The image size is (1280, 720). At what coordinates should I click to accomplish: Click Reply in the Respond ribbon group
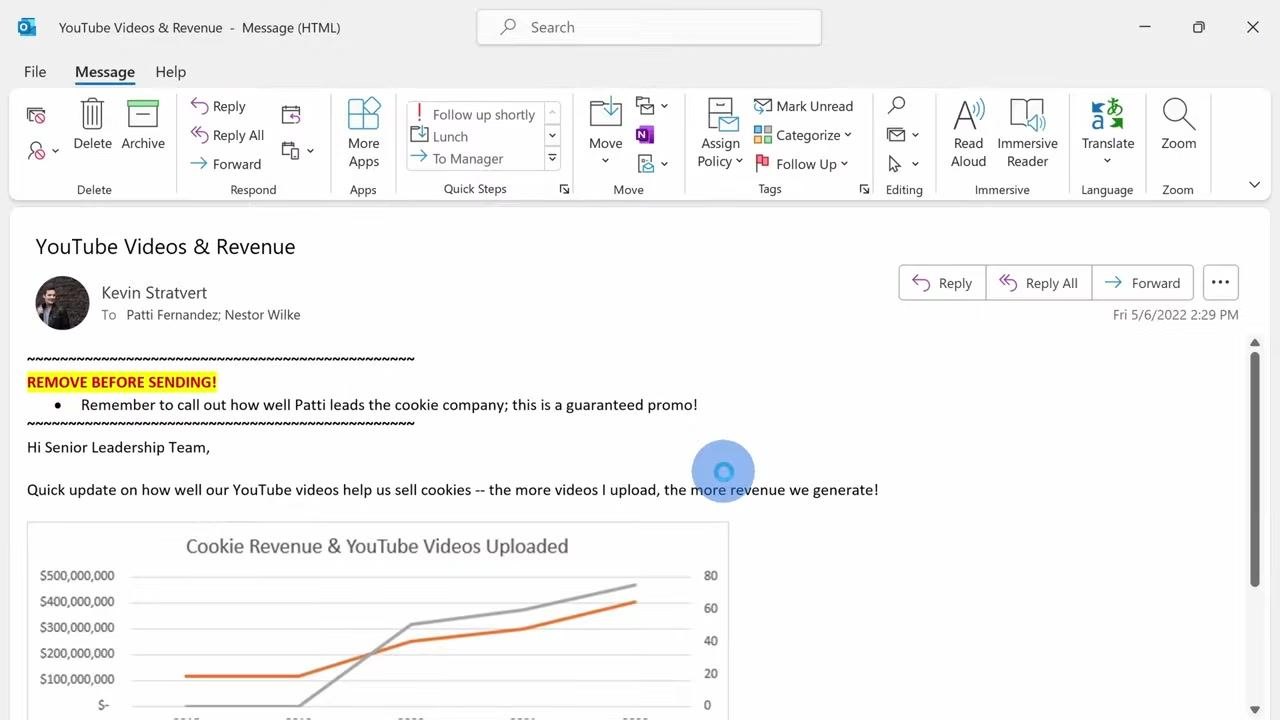218,106
